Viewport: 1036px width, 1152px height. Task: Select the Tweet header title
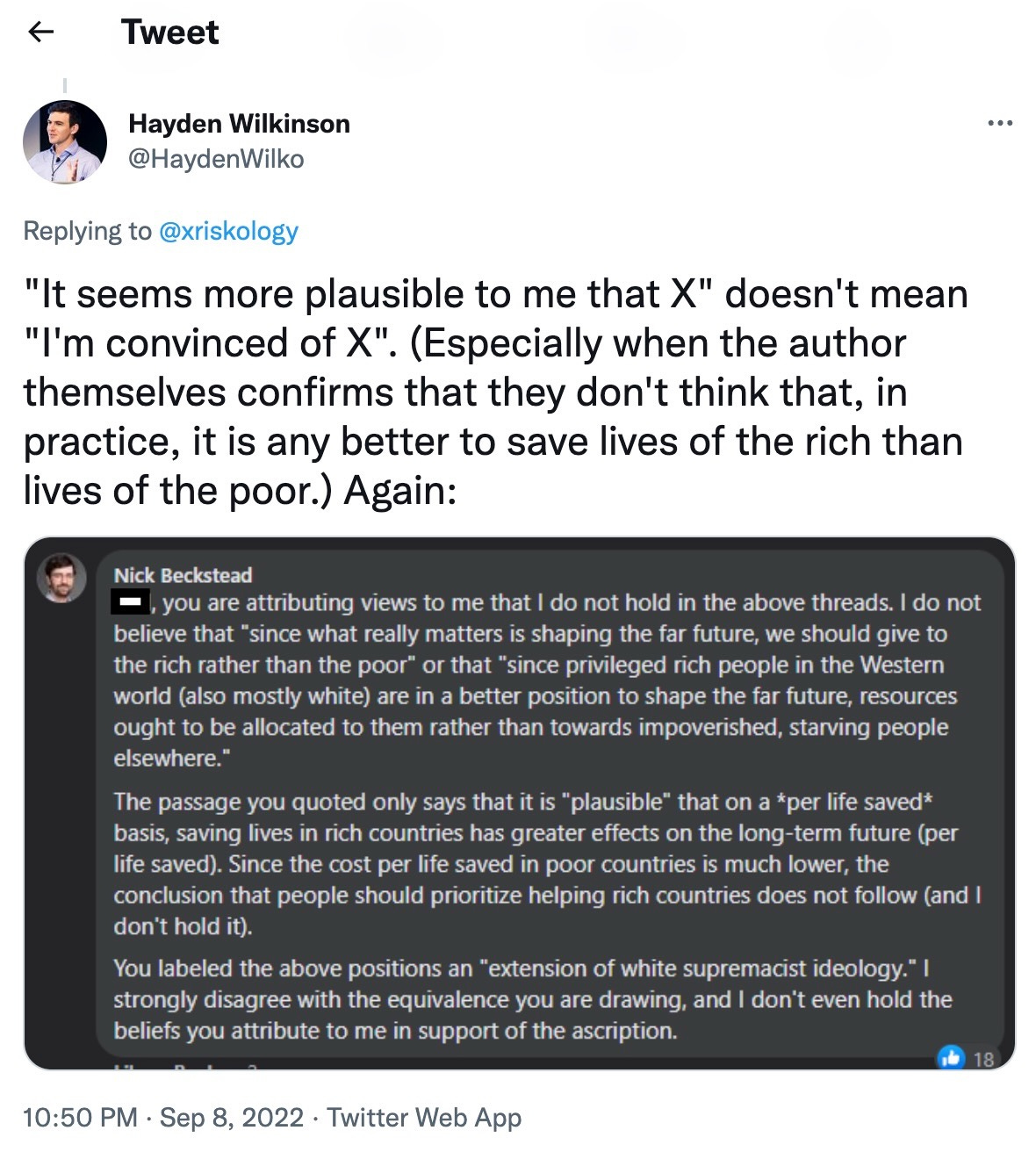click(171, 32)
